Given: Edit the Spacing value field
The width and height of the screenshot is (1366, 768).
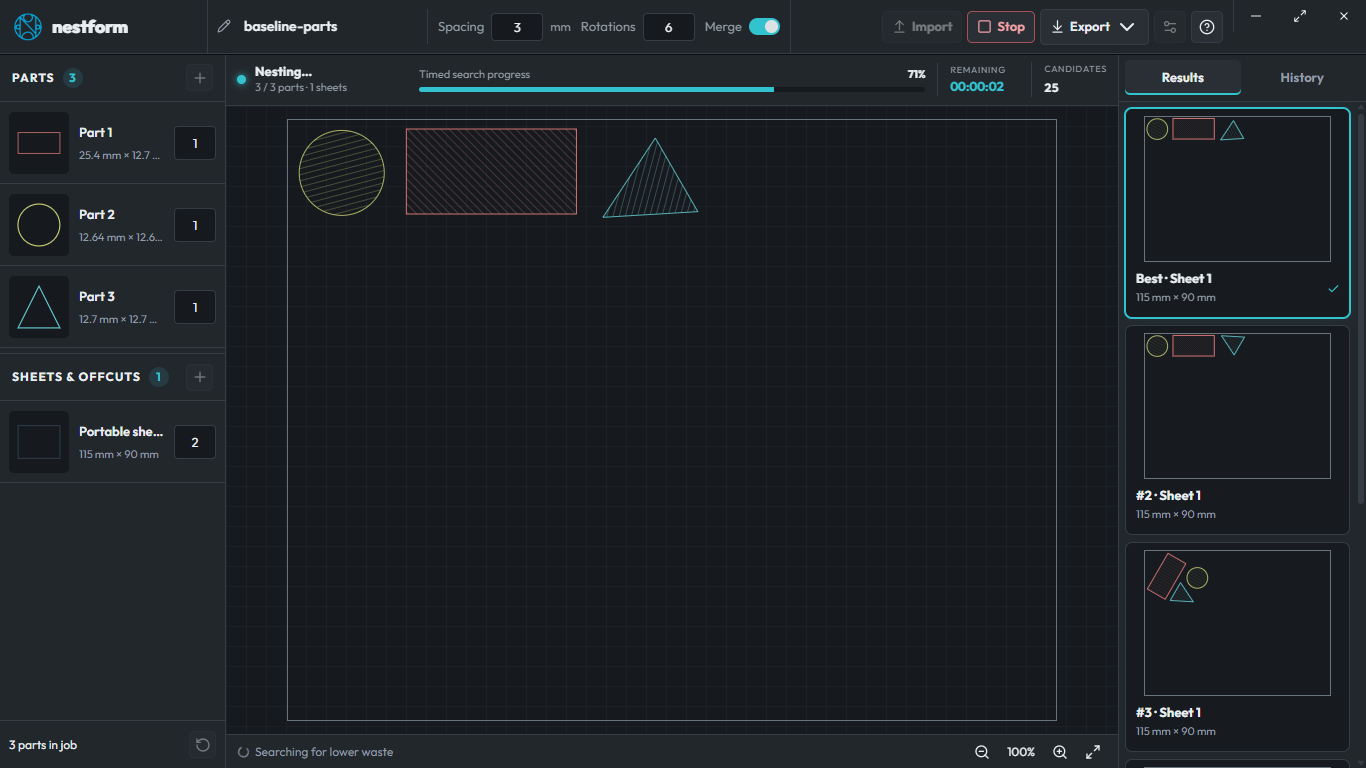Looking at the screenshot, I should click(x=517, y=27).
